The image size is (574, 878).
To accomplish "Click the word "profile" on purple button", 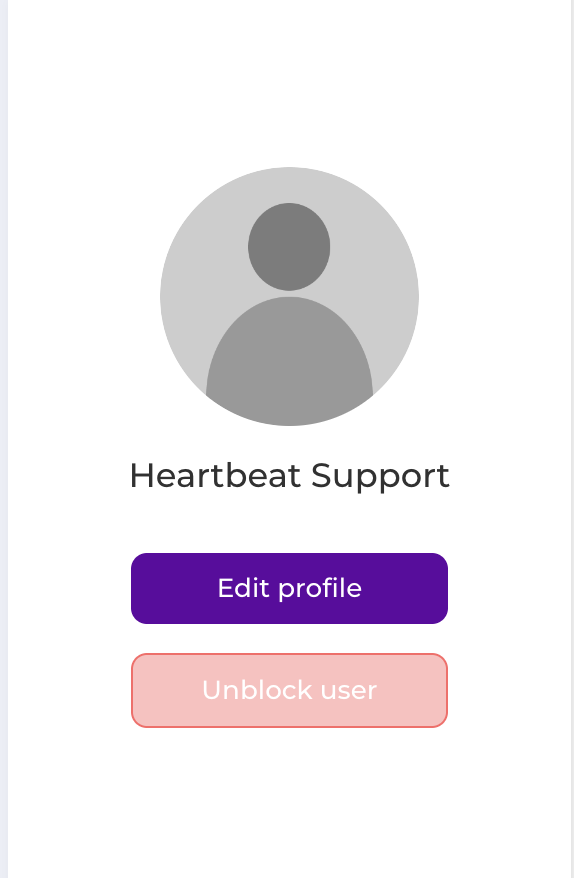I will 320,590.
